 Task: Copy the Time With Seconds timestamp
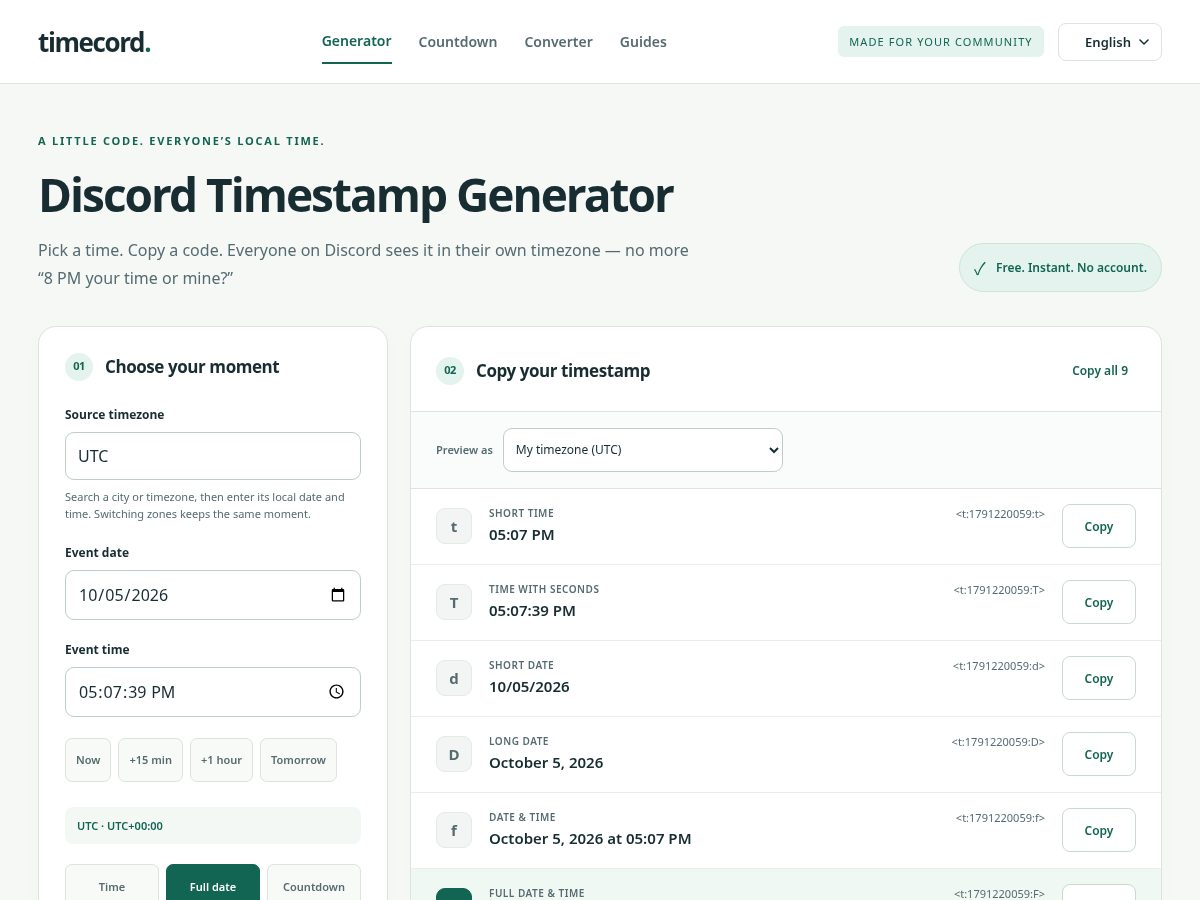click(x=1099, y=602)
